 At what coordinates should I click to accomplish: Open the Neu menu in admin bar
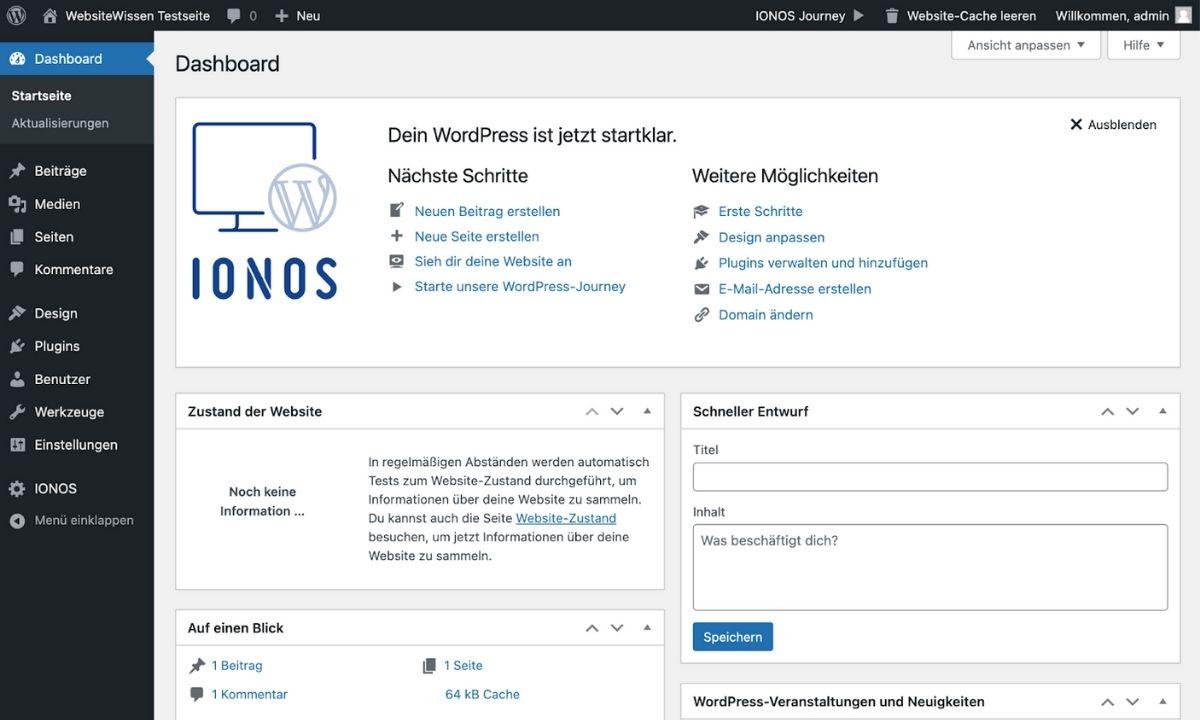click(297, 16)
